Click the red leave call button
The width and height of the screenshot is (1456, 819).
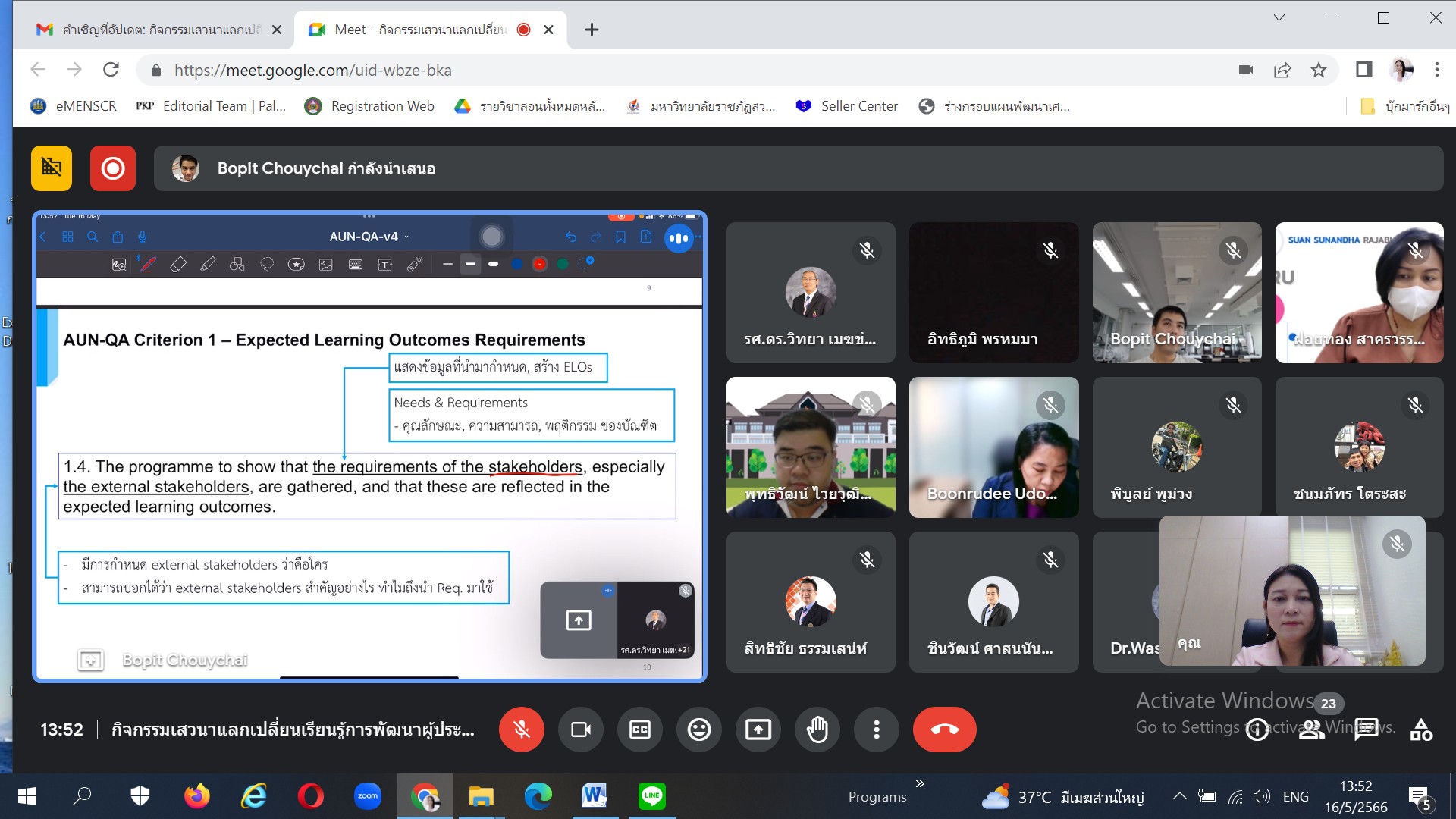[944, 730]
